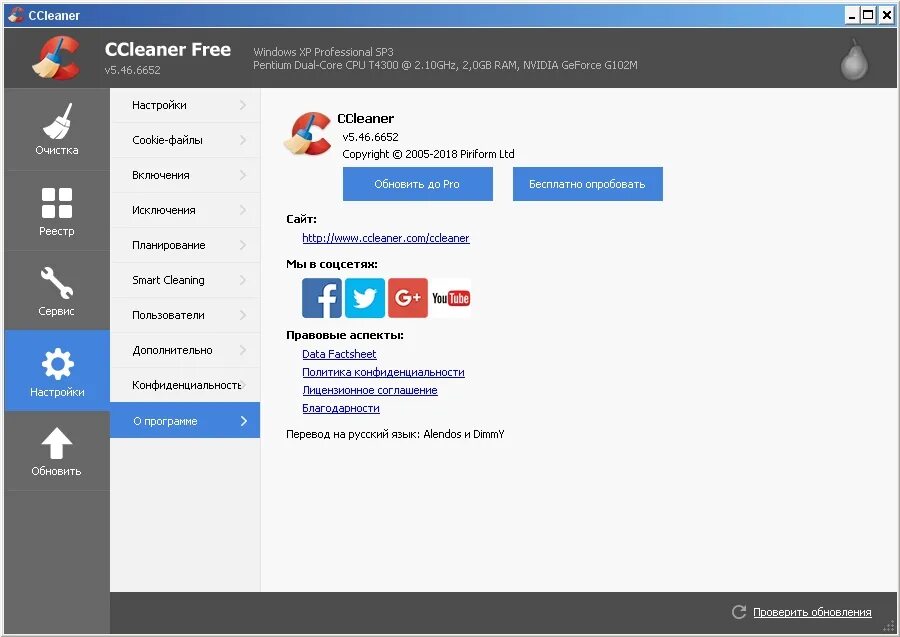Viewport: 900px width, 637px height.
Task: Click the chevron next to Планирование
Action: (x=243, y=245)
